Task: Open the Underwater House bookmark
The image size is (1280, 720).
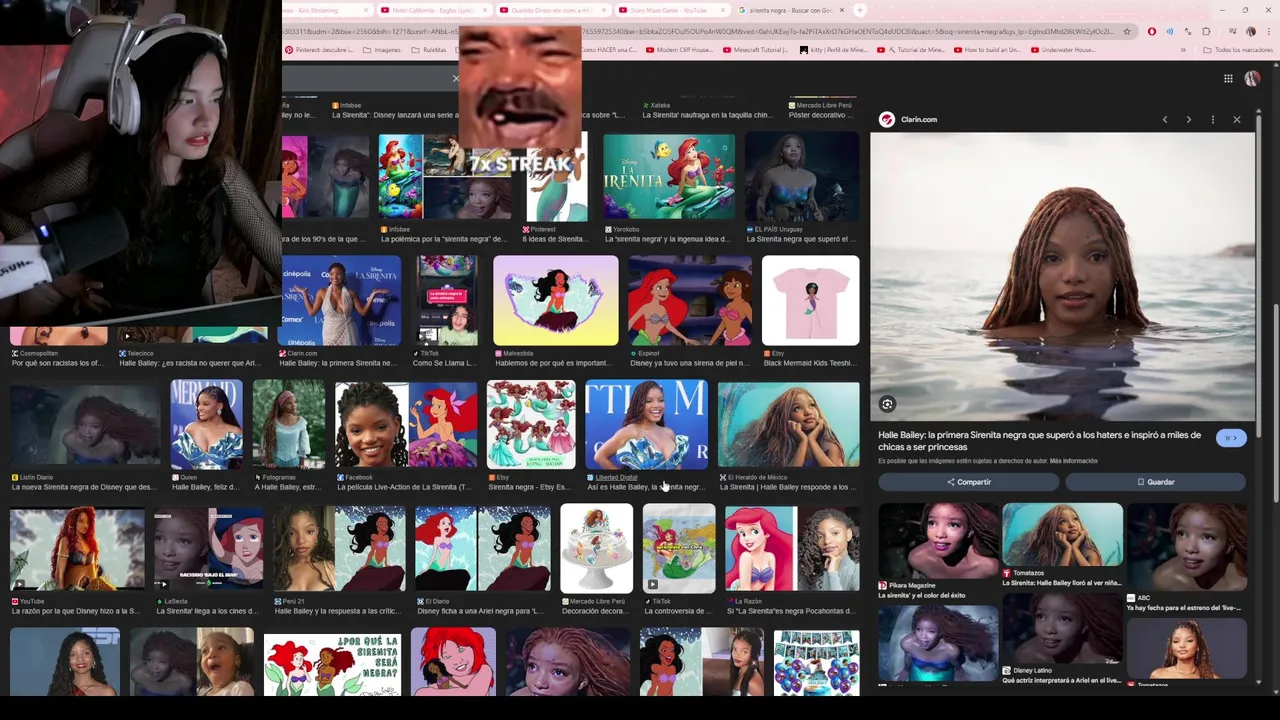Action: (1064, 50)
